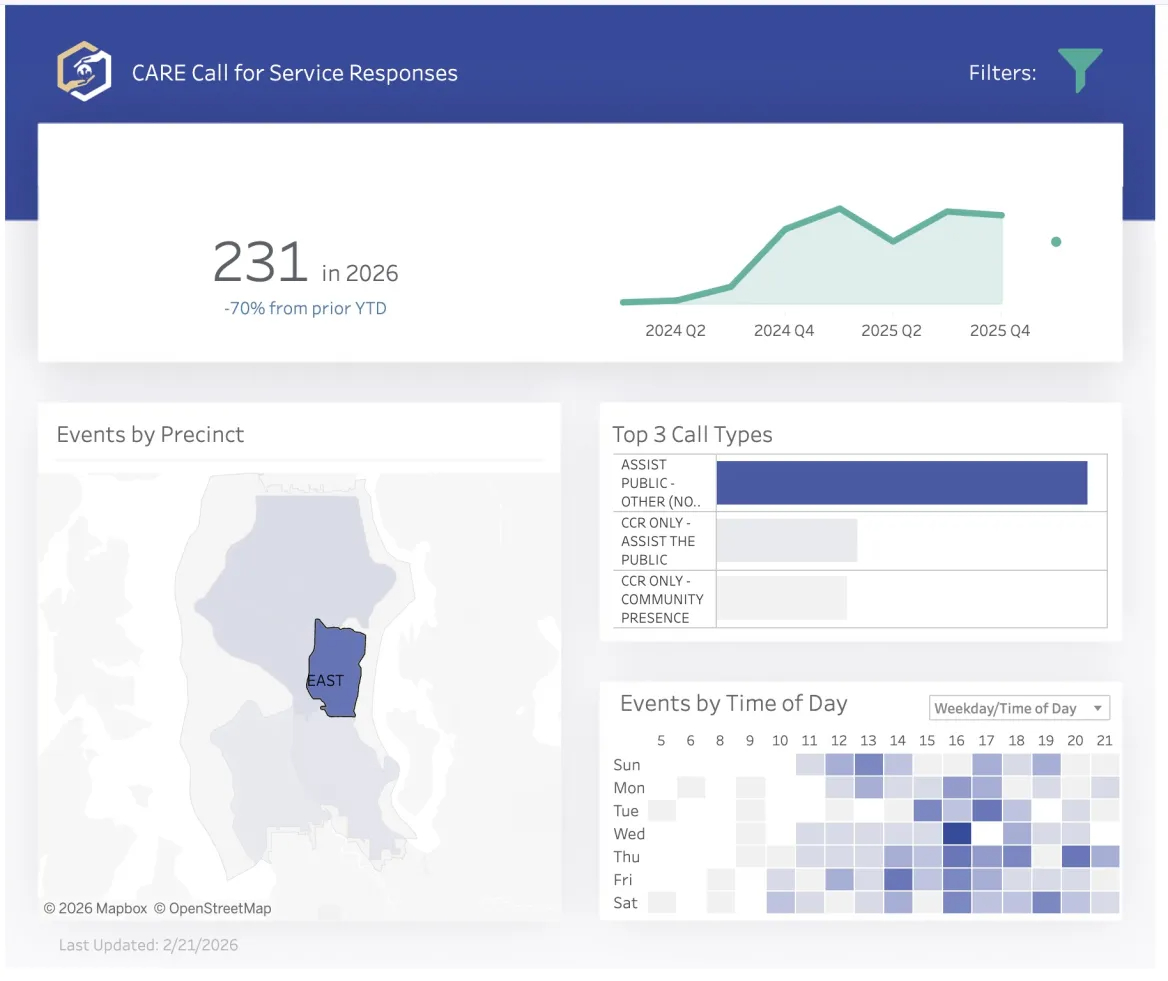Click the CCR ONLY - COMMUNITY PRESENCE bar
The image size is (1168, 981).
pyautogui.click(x=782, y=598)
